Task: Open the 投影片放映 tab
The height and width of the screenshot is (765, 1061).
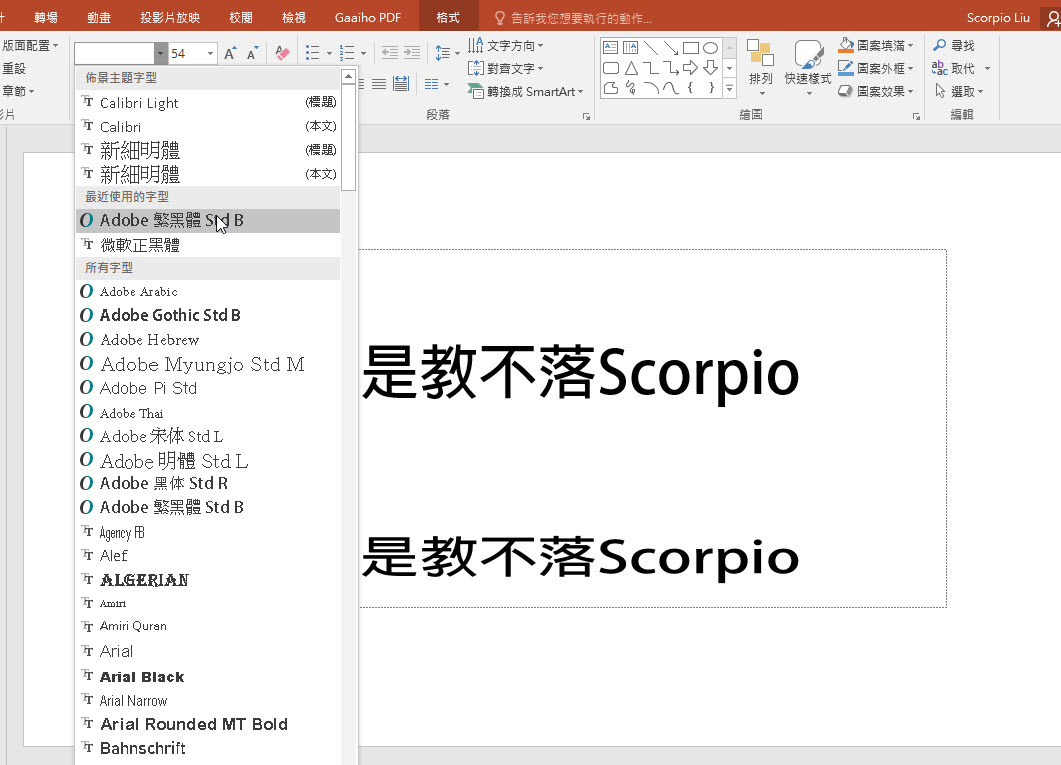Action: (x=170, y=18)
